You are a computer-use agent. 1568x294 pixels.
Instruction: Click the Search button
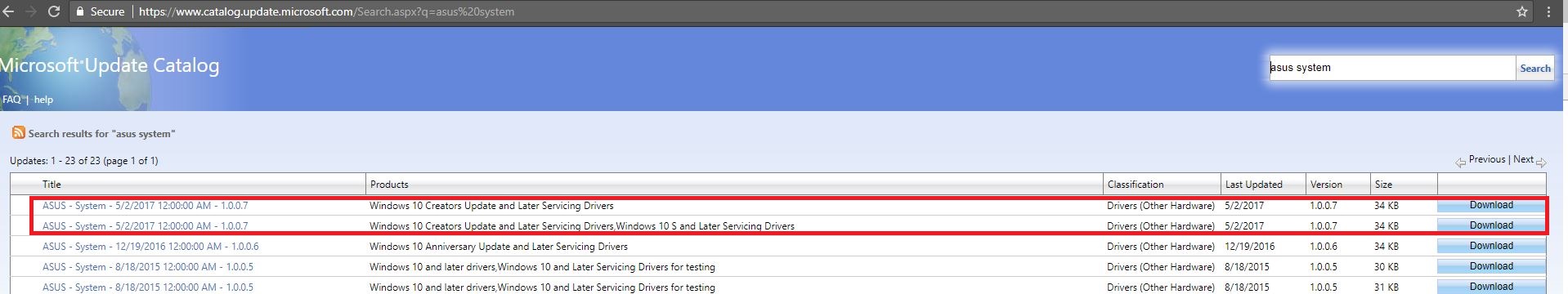(x=1534, y=68)
